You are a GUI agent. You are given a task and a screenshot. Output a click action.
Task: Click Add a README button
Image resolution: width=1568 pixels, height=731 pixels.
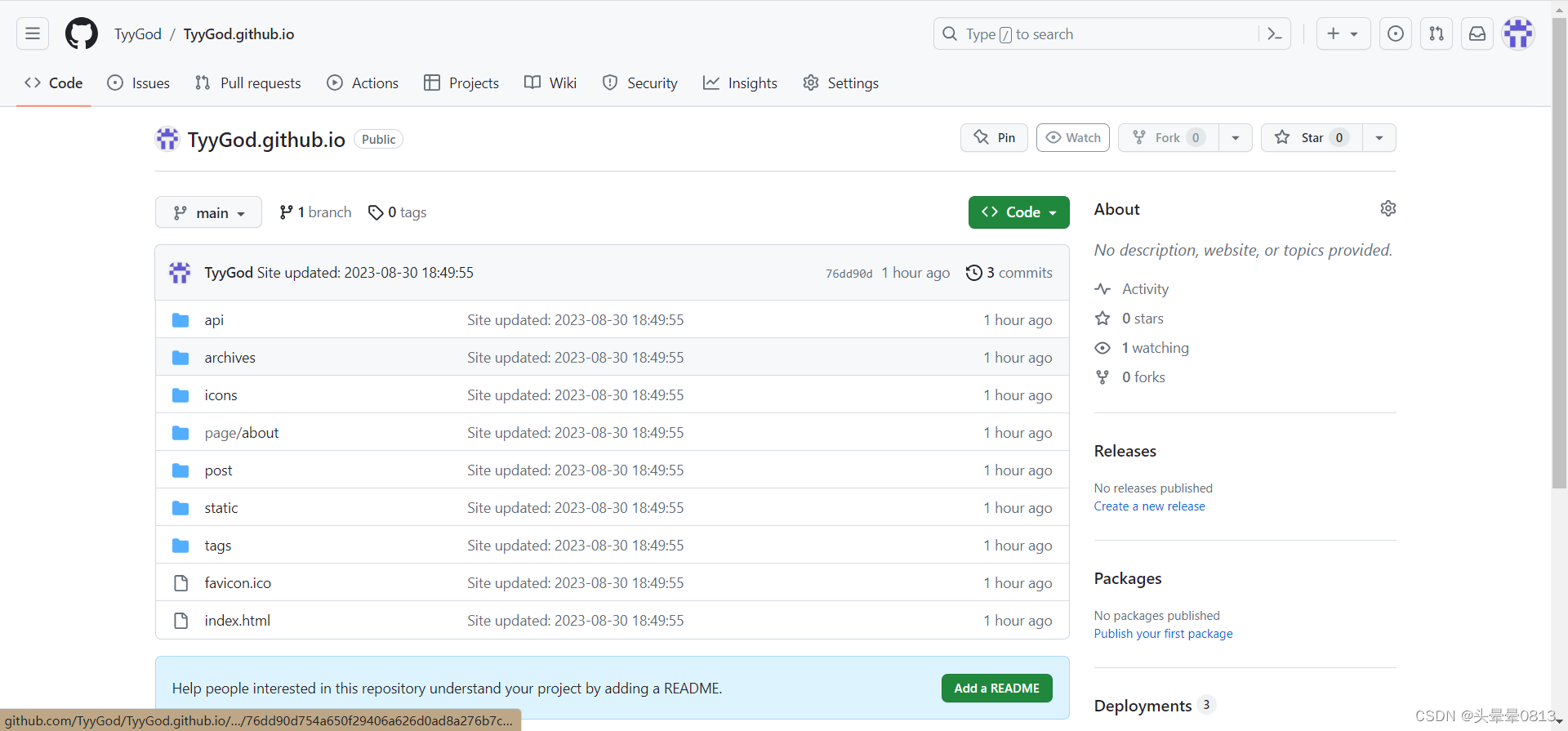(996, 689)
